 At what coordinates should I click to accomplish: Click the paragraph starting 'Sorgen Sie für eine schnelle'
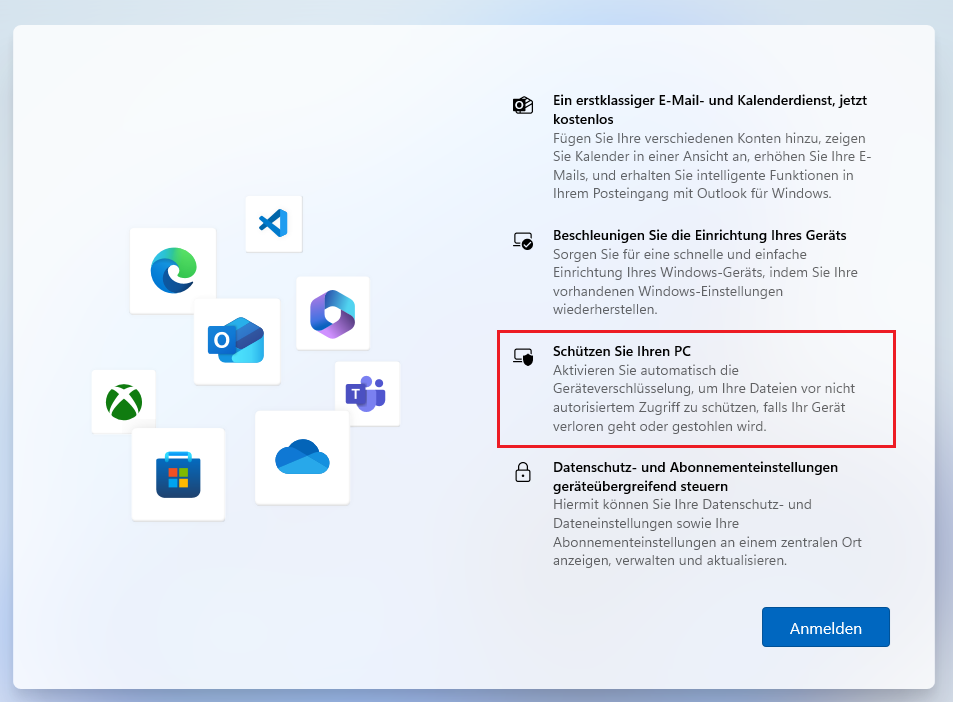click(705, 281)
